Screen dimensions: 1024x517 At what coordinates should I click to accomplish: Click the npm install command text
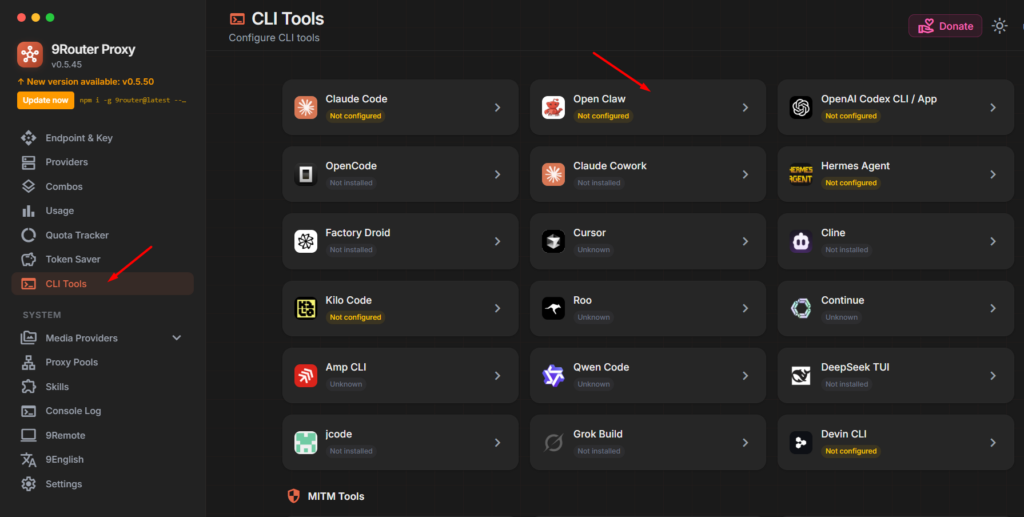coord(133,101)
